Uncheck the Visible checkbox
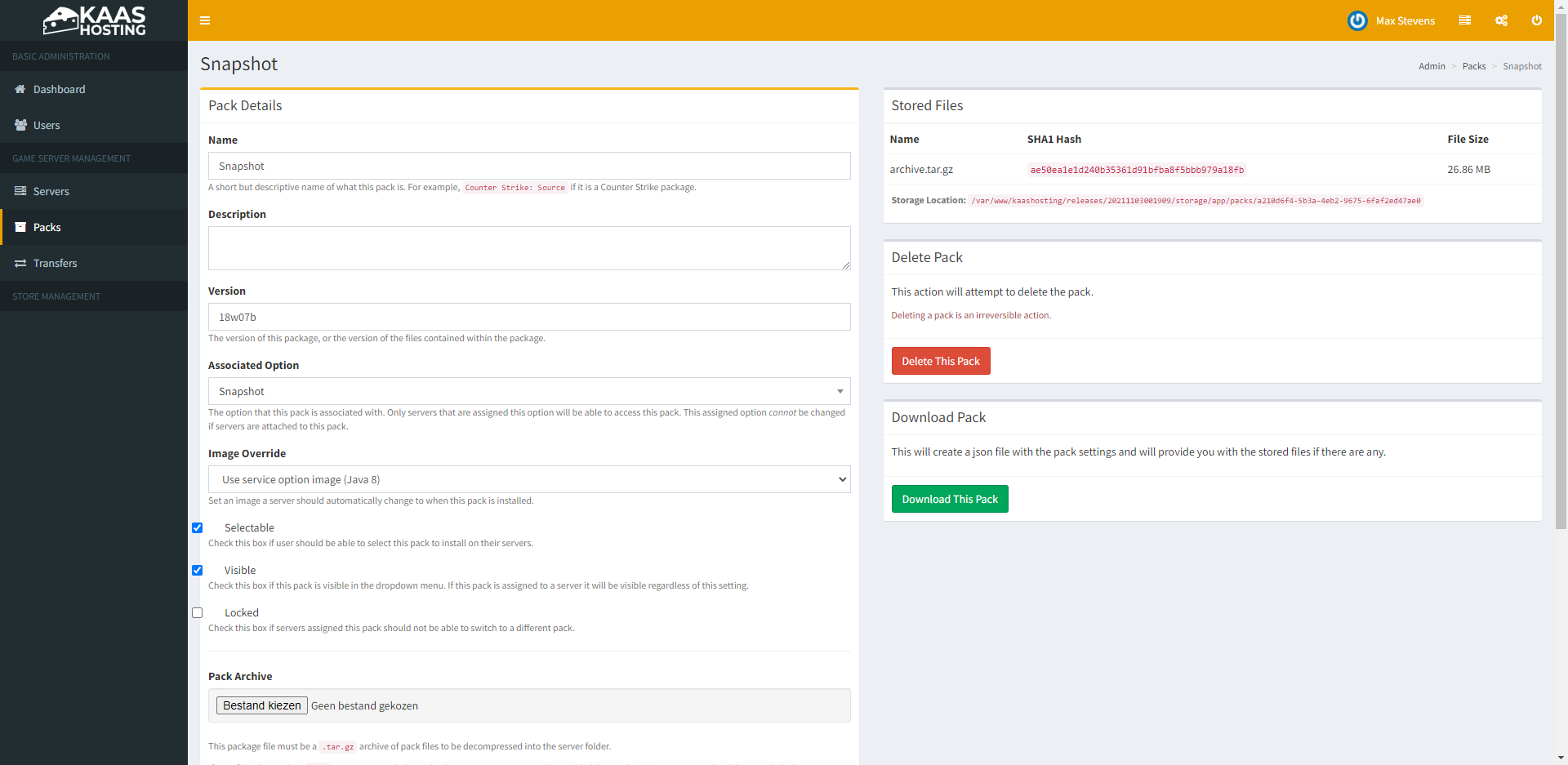The height and width of the screenshot is (765, 1568). pos(197,571)
